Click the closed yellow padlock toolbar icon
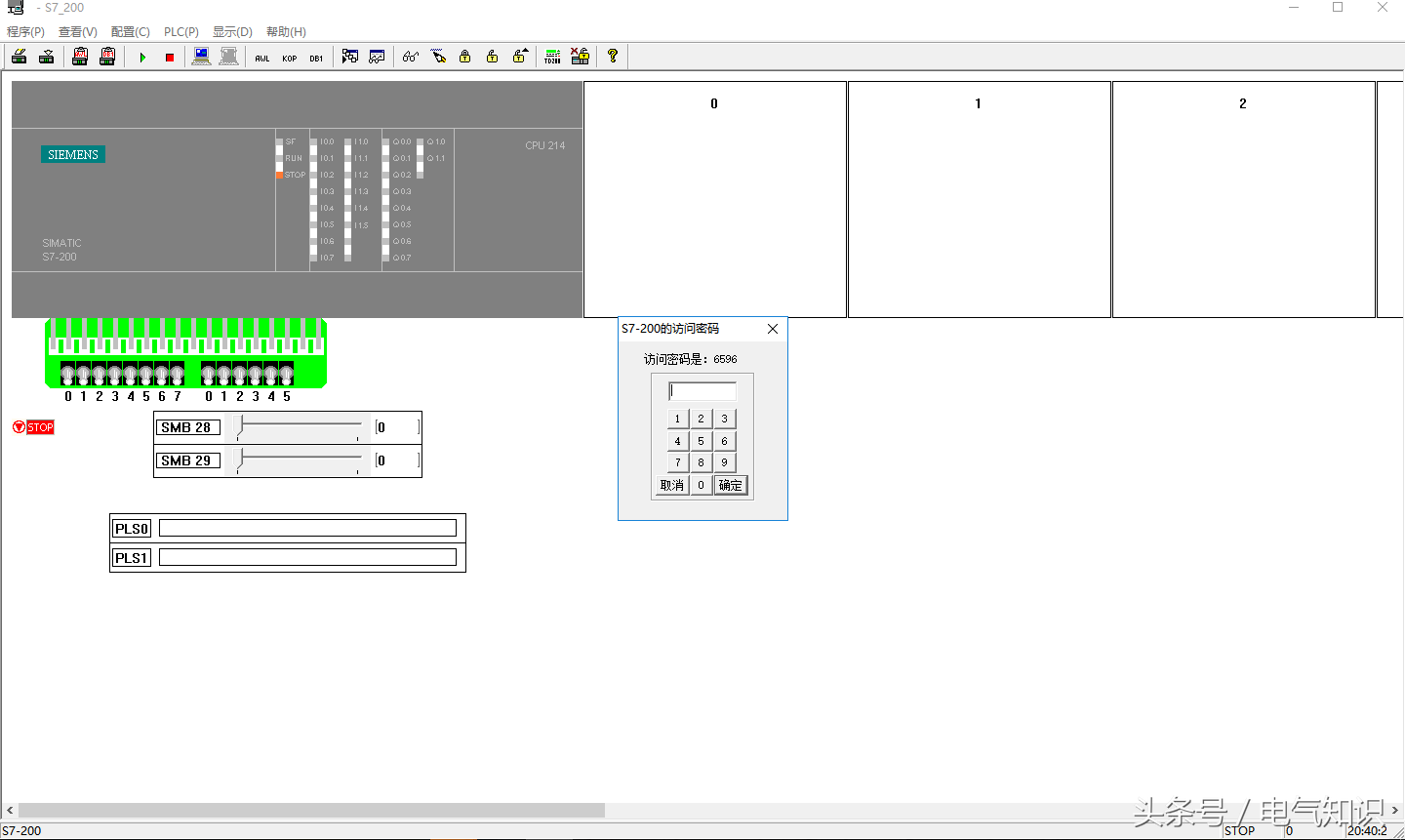The image size is (1405, 840). tap(465, 57)
